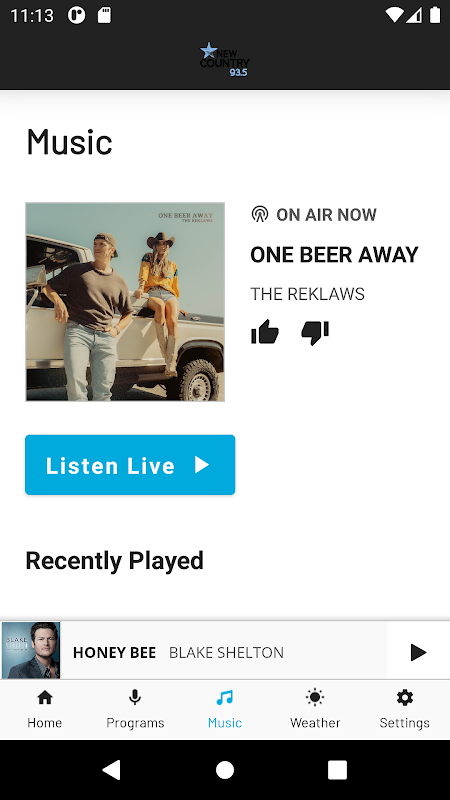Go to the Programs microphone tab
Screen dimensions: 450x800
(135, 710)
